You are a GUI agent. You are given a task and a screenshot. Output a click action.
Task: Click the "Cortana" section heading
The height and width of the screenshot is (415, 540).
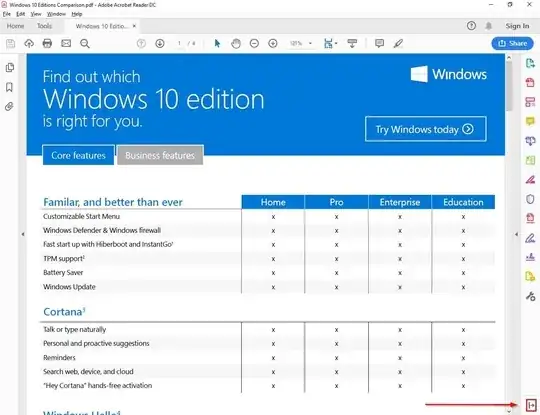[x=64, y=312]
